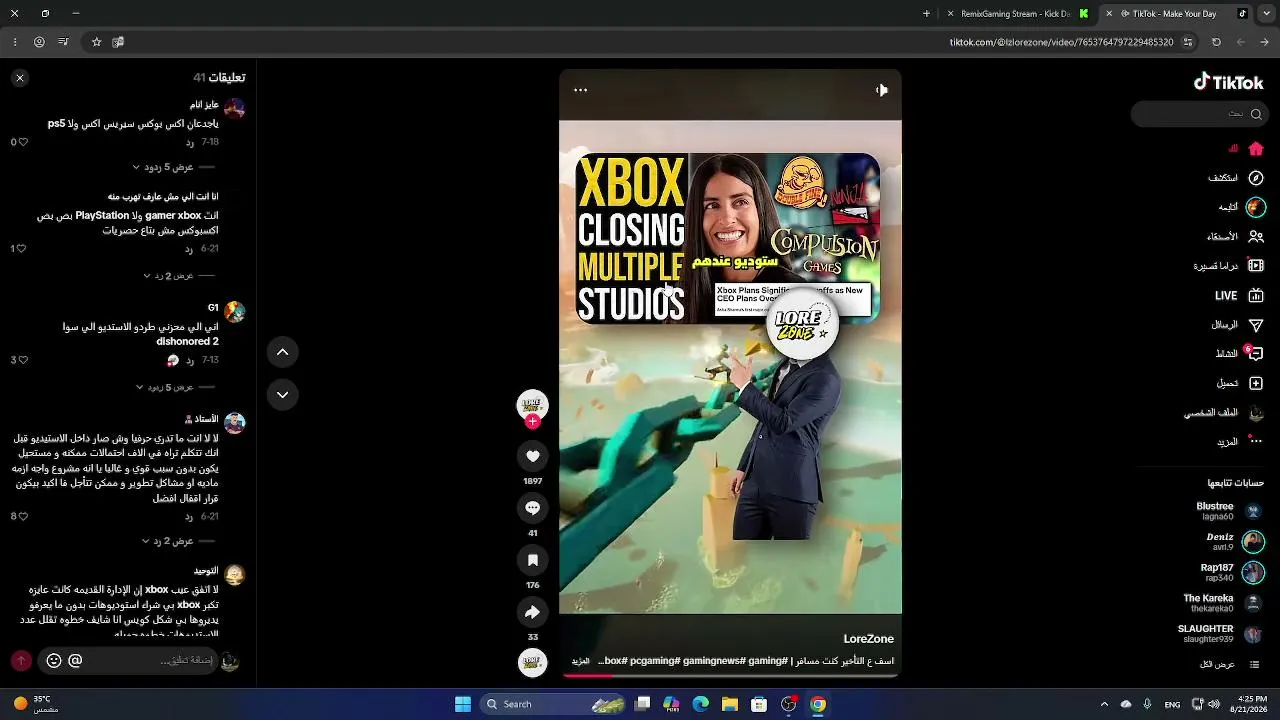Insert an emoji in the comment box

(54, 660)
